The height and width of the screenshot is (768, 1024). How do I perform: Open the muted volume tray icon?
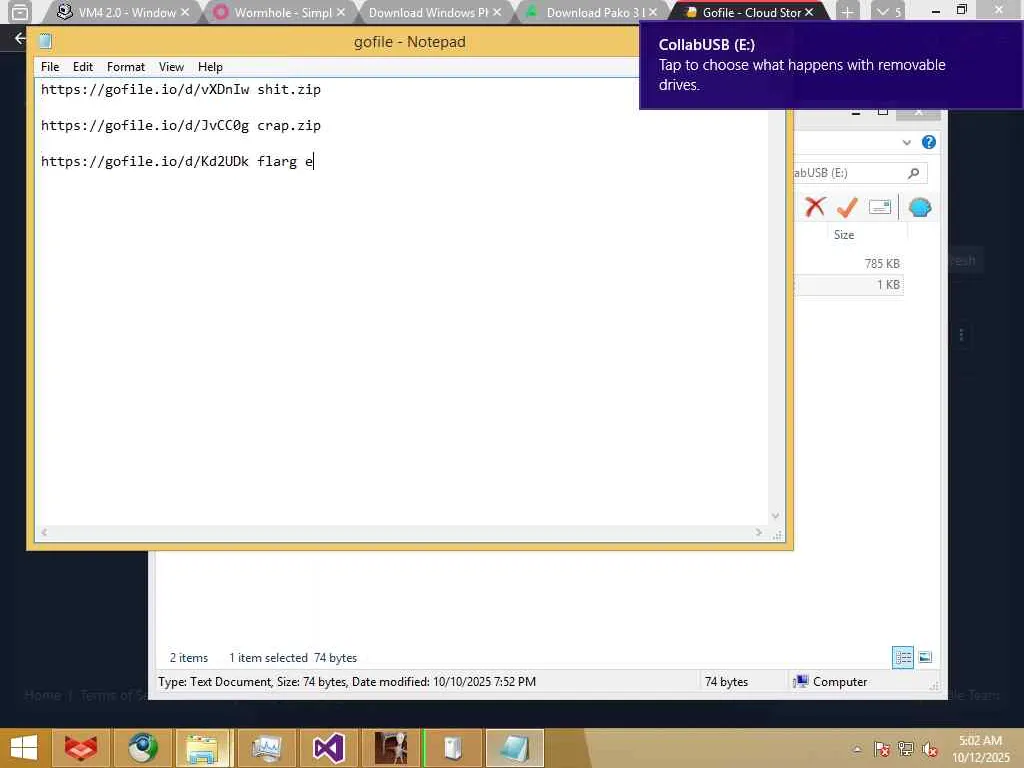pyautogui.click(x=929, y=749)
